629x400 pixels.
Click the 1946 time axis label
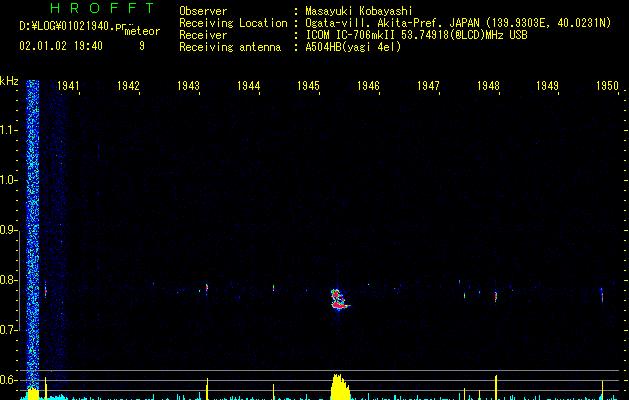tap(368, 86)
